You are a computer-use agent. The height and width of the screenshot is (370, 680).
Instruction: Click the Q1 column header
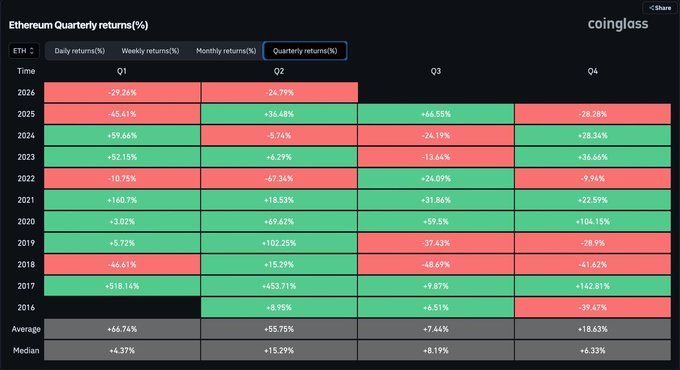pos(122,71)
